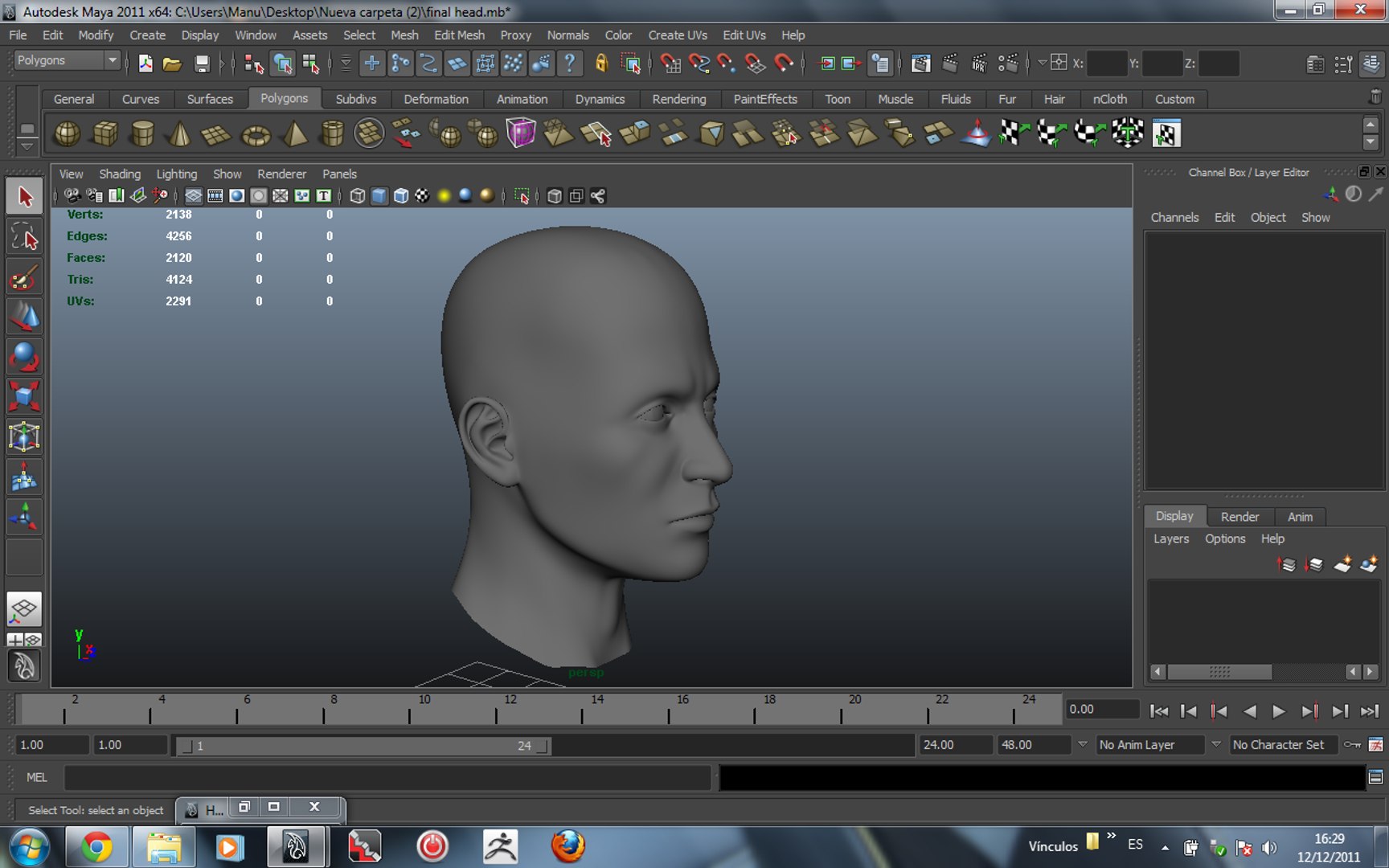This screenshot has height=868, width=1389.
Task: Click the Save scene icon
Action: pyautogui.click(x=202, y=63)
